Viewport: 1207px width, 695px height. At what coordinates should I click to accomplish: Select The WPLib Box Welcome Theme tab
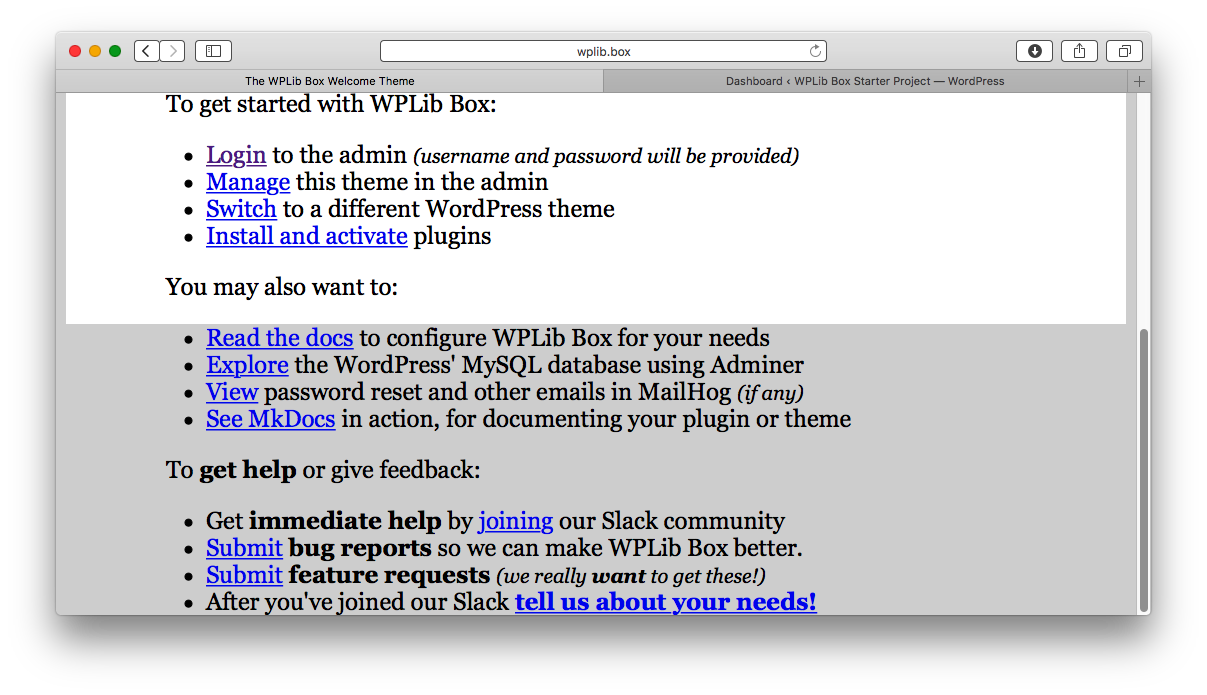pyautogui.click(x=330, y=81)
